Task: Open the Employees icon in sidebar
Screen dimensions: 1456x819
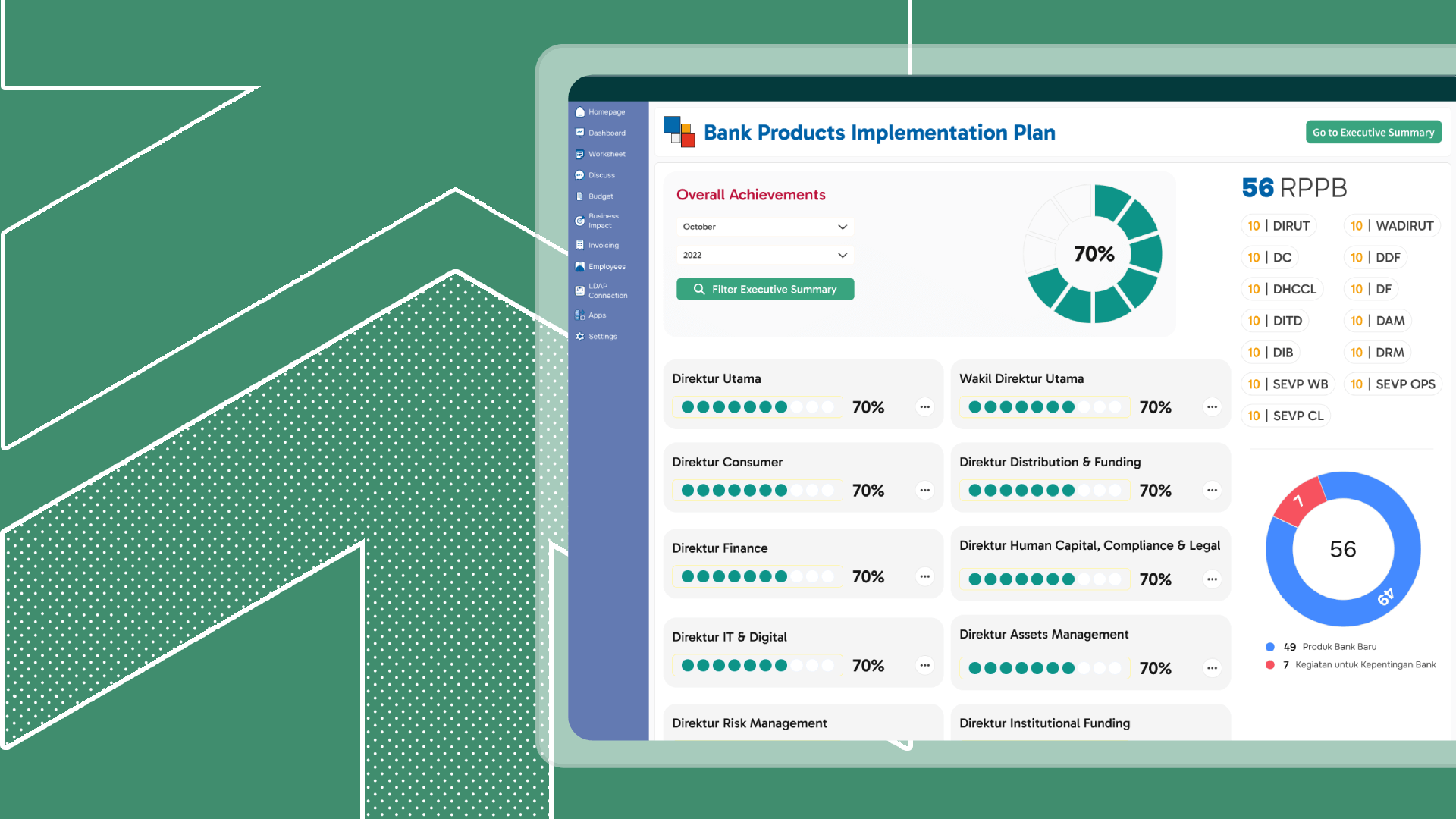Action: [x=580, y=267]
